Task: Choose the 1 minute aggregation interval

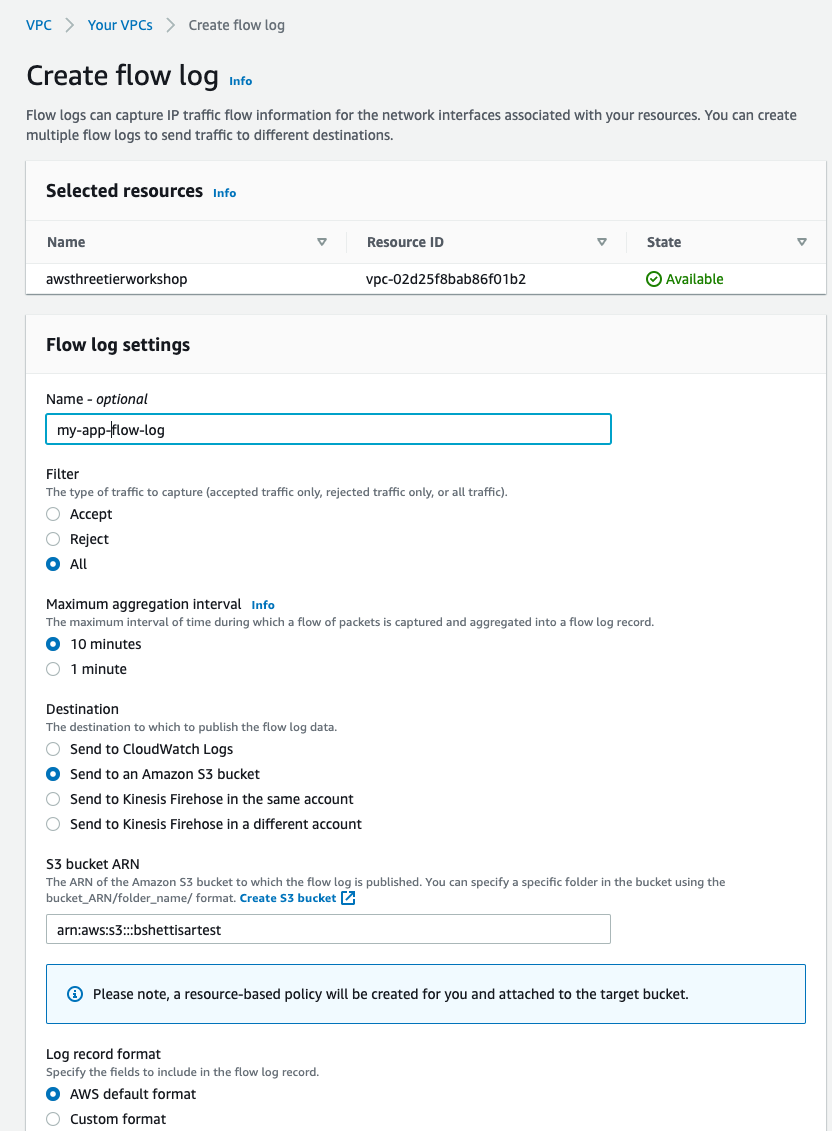Action: 54,669
